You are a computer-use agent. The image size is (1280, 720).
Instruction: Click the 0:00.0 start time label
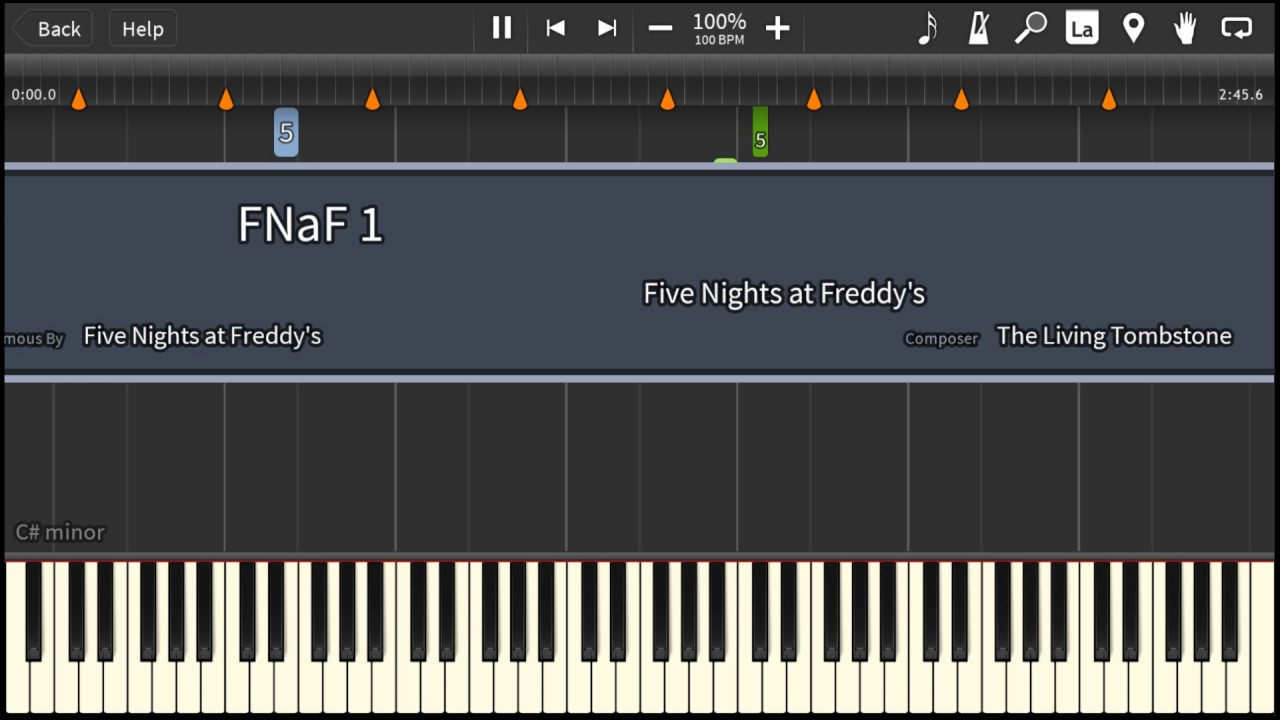(x=34, y=95)
